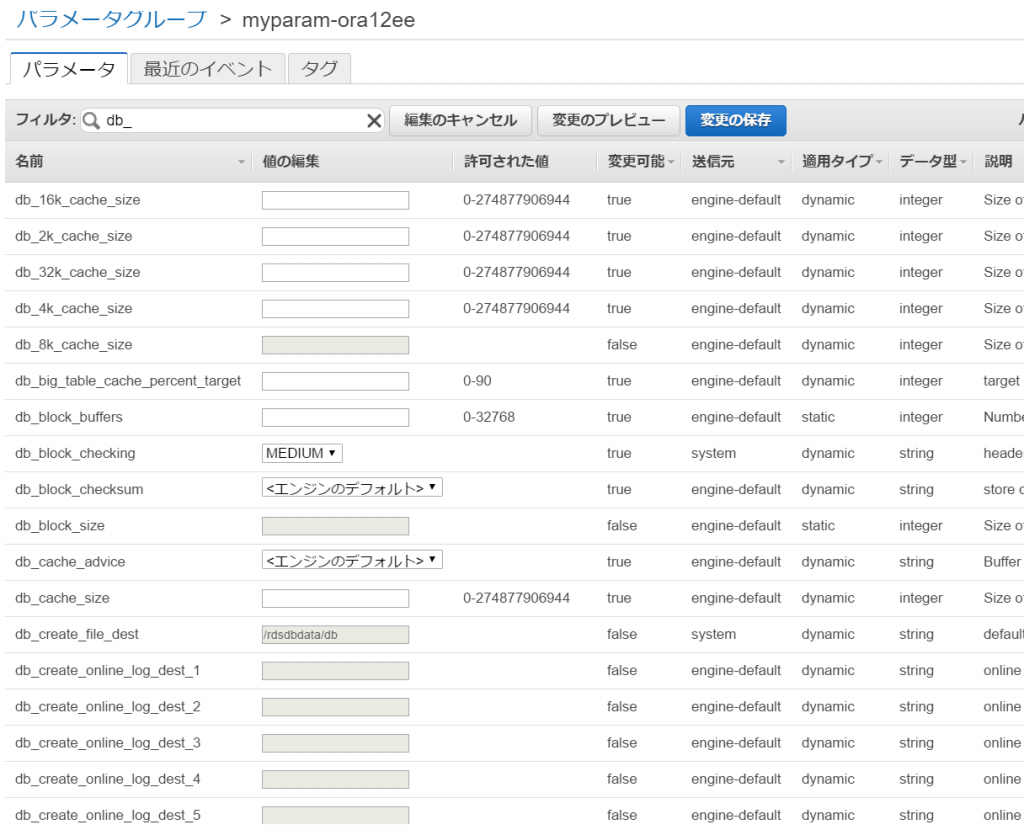The width and height of the screenshot is (1024, 830).
Task: Open the db_cache_advice value dropdown
Action: pos(352,560)
